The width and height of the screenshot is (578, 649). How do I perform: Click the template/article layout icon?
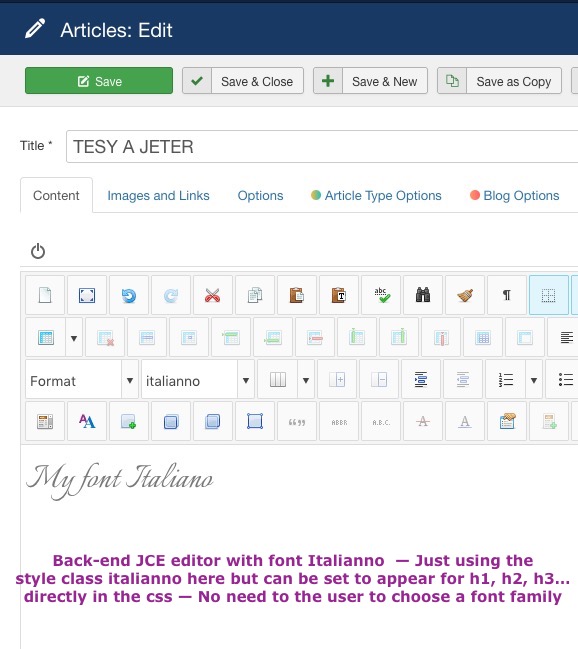pyautogui.click(x=45, y=421)
